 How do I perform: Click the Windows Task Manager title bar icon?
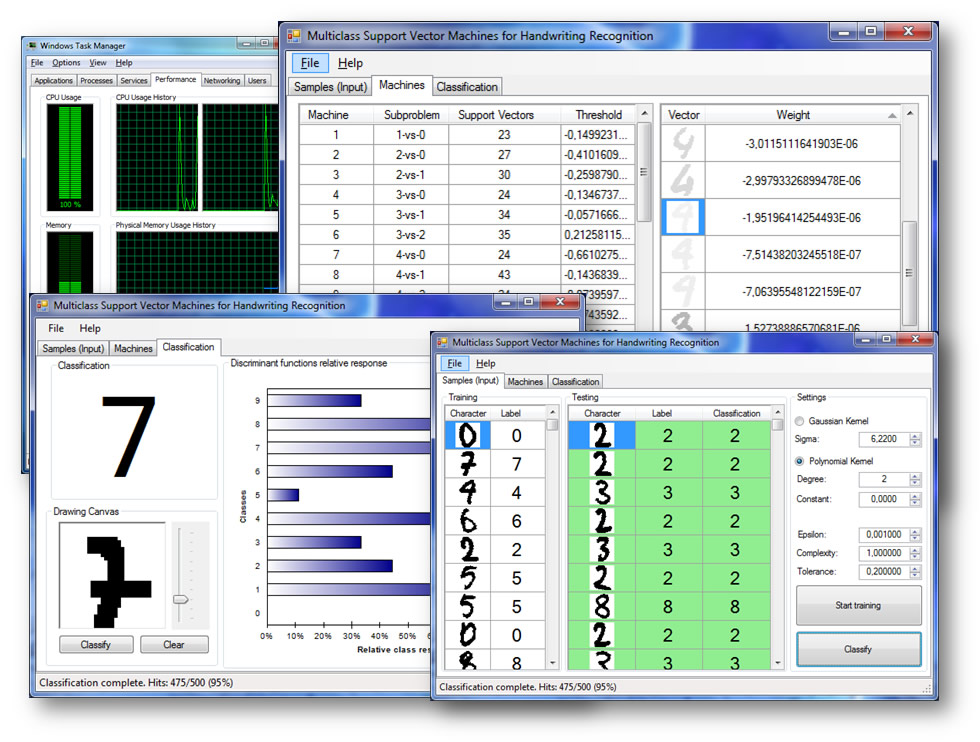(x=32, y=45)
